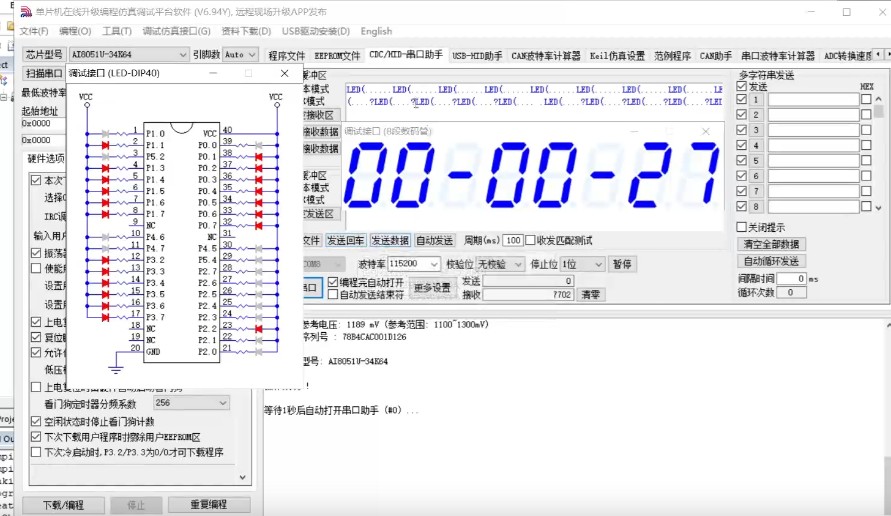891x516 pixels.
Task: Open 编程(O) menu
Action: [75, 31]
